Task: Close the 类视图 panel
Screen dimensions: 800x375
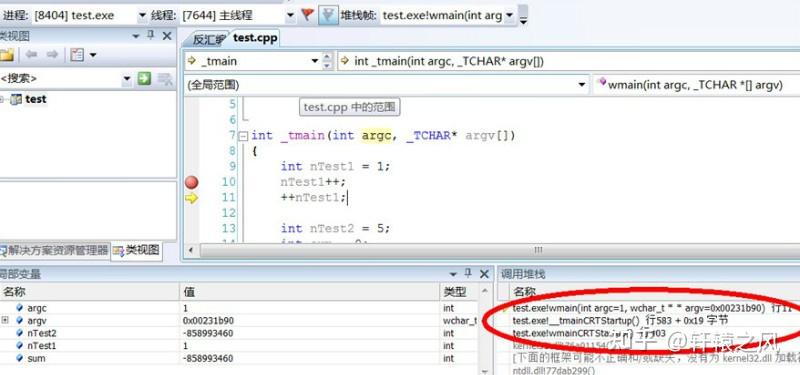Action: (x=167, y=36)
